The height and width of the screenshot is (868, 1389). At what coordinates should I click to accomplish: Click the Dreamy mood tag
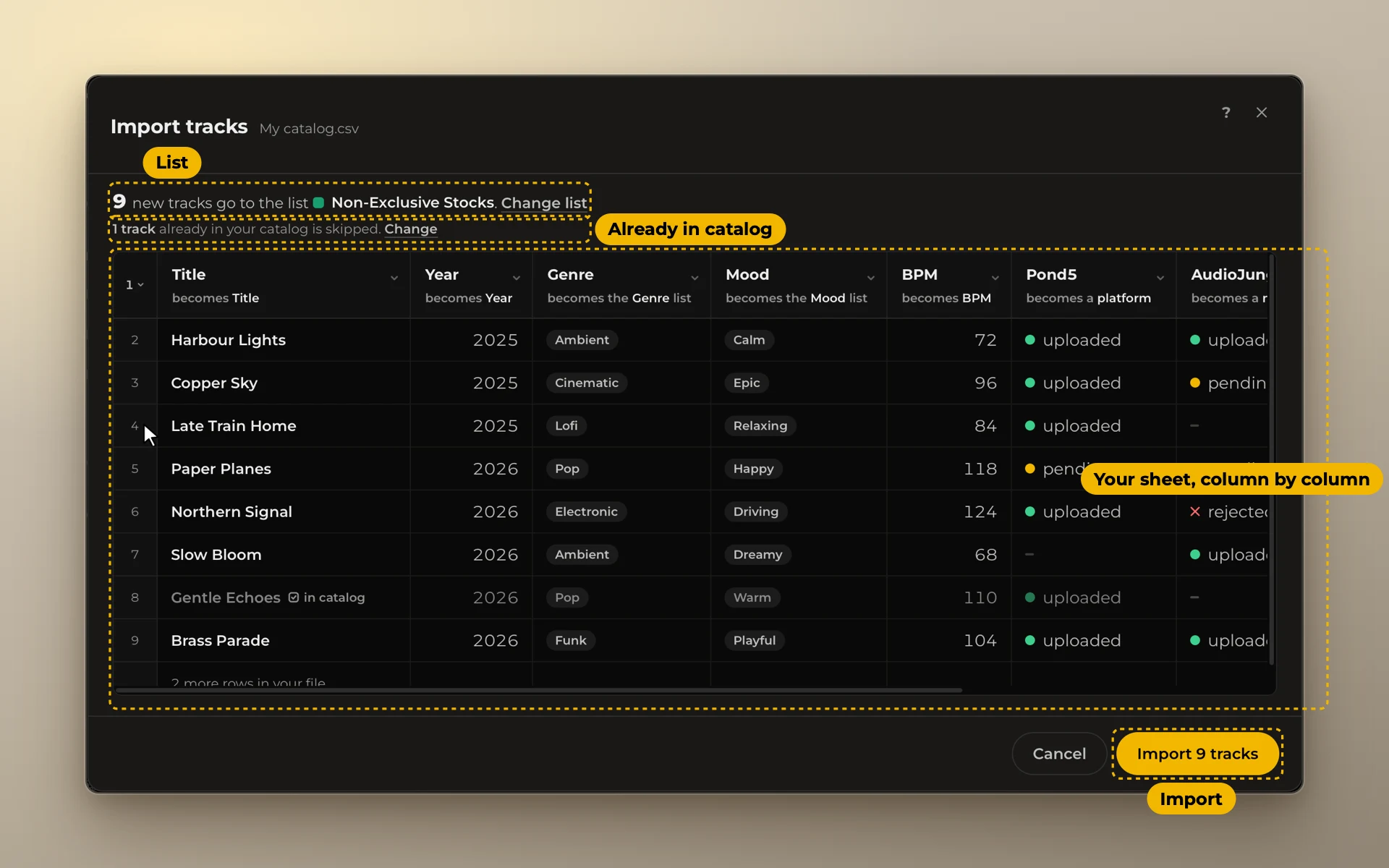(757, 555)
